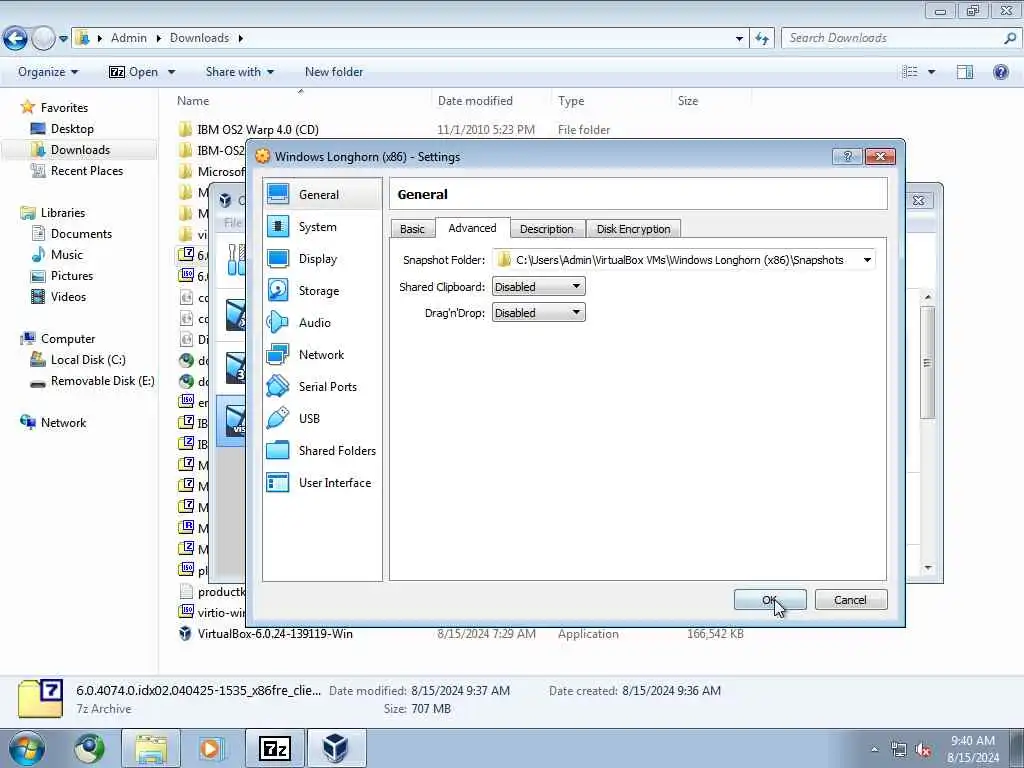Click Admin in the address breadcrumb
This screenshot has height=768, width=1024.
coord(129,38)
